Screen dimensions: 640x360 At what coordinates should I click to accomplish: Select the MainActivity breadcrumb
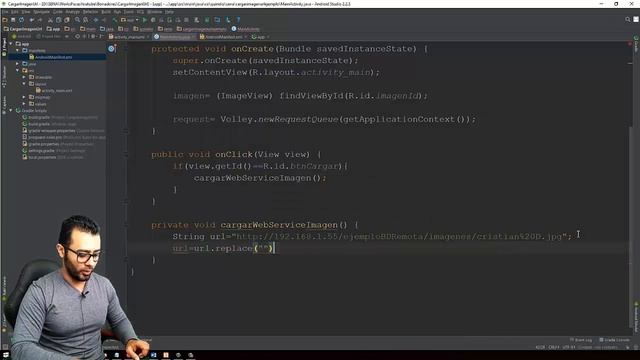click(245, 29)
